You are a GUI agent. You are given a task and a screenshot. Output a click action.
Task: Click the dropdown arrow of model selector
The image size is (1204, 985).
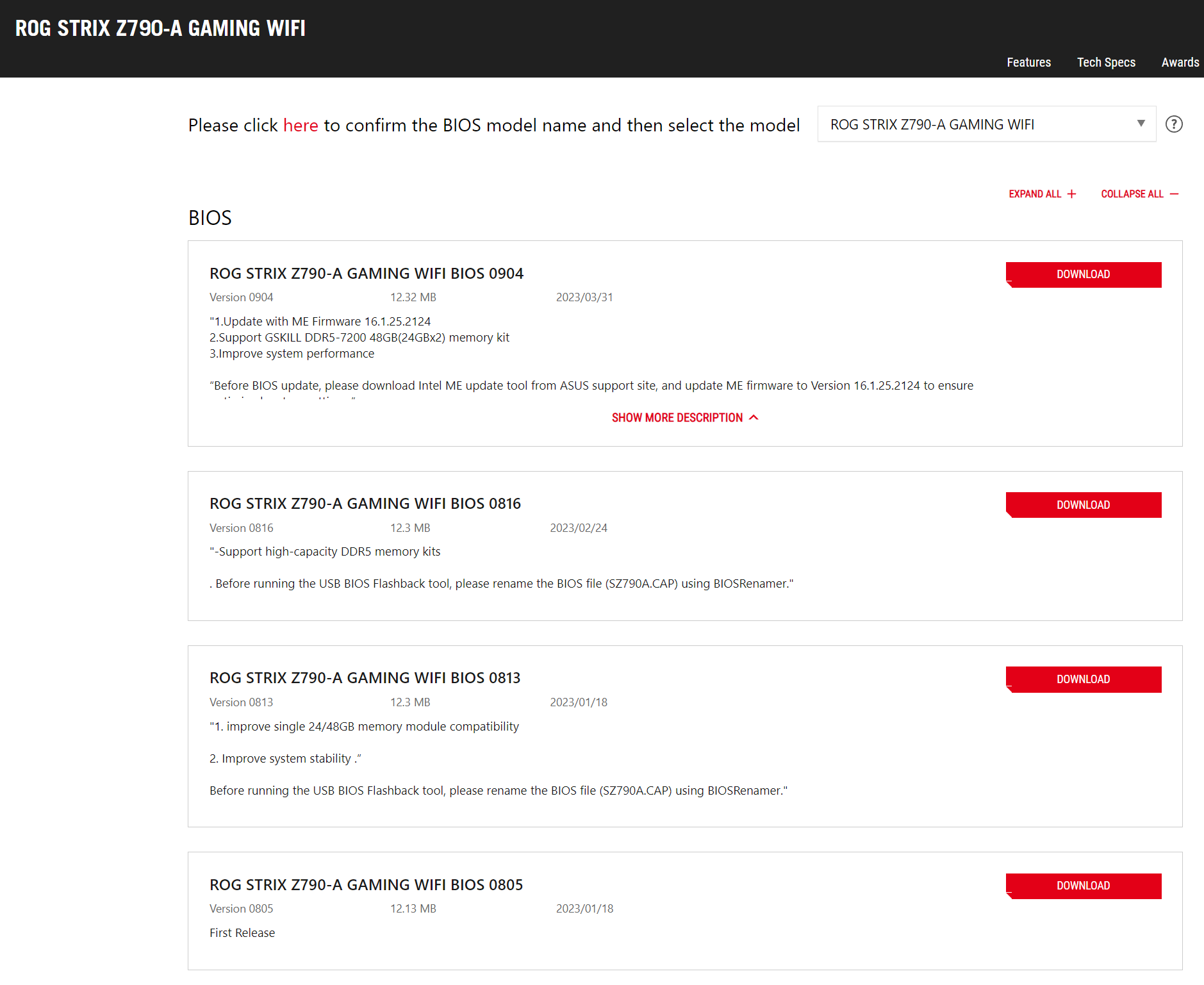coord(1141,124)
